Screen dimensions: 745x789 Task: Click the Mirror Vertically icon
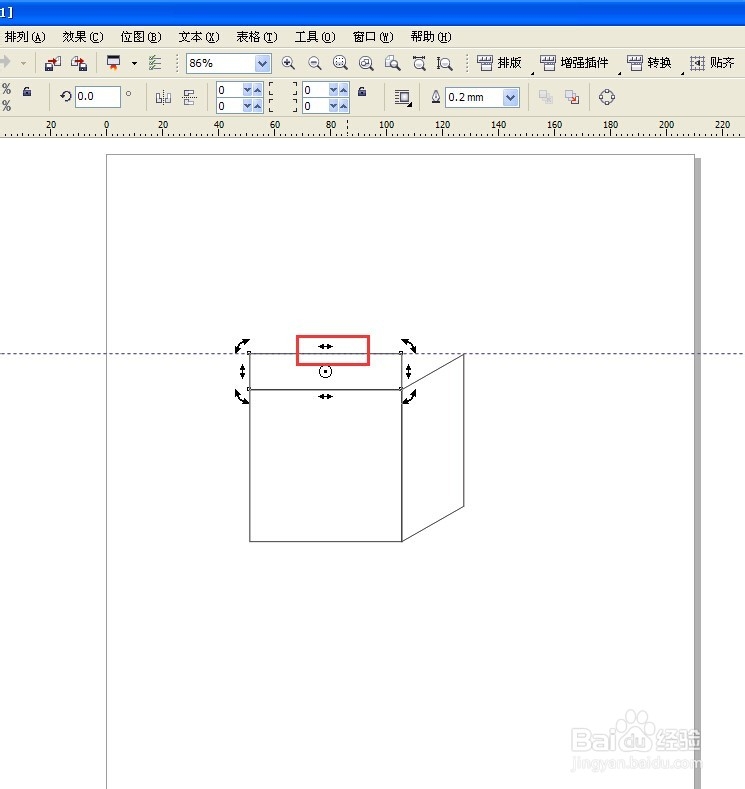[189, 97]
